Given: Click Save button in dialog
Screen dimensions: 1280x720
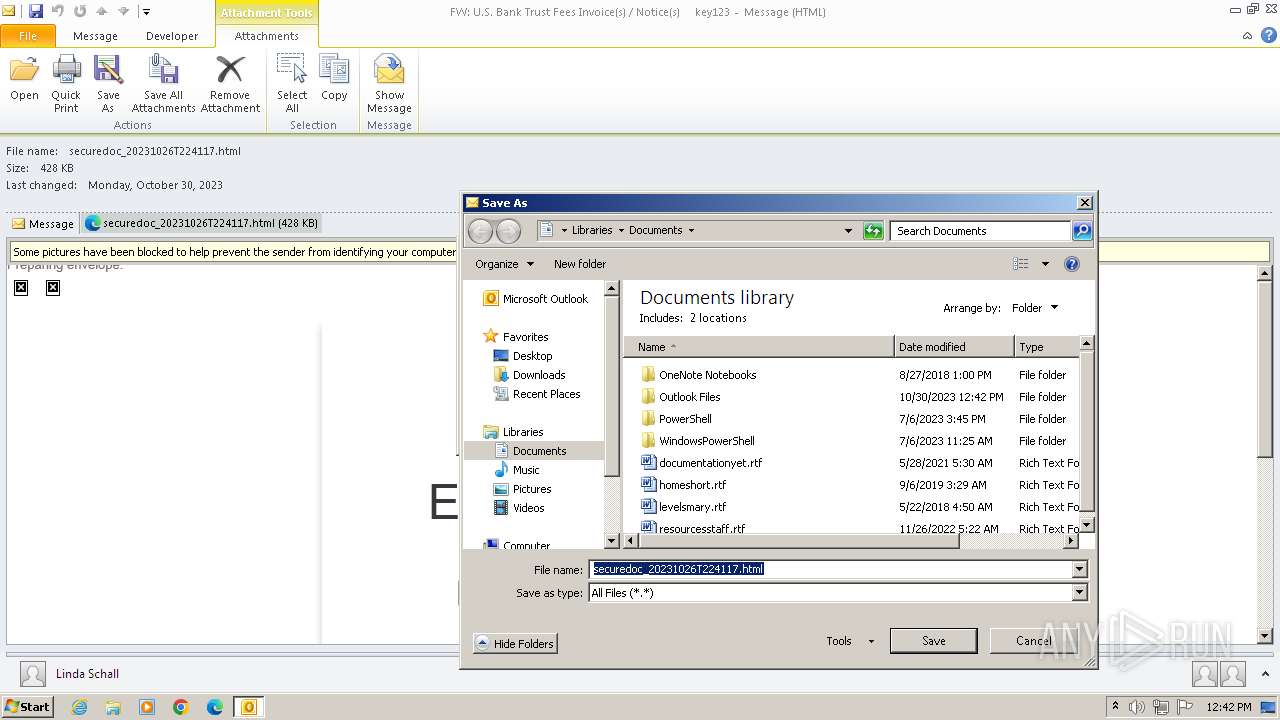Looking at the screenshot, I should (x=934, y=641).
